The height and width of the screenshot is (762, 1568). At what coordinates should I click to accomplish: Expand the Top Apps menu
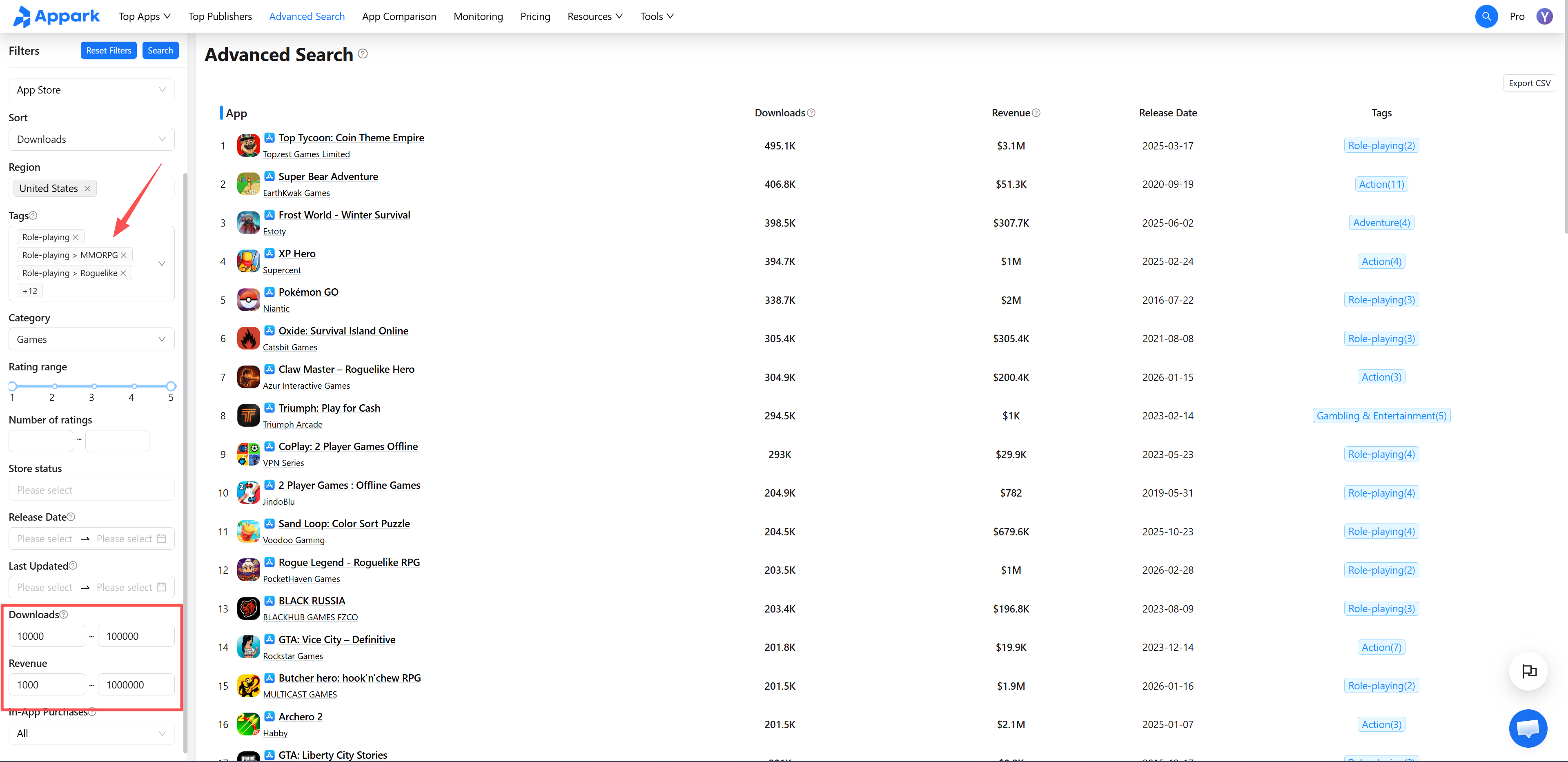coord(145,16)
